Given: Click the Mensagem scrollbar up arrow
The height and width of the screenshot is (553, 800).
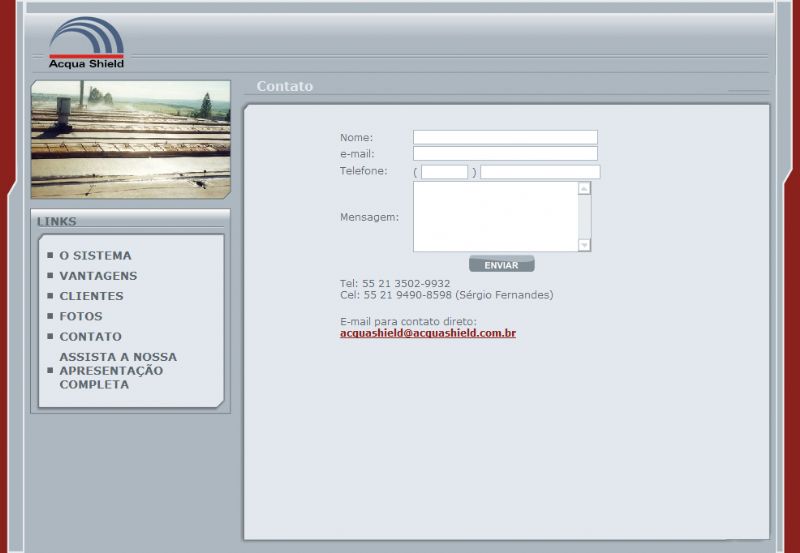Looking at the screenshot, I should tap(584, 189).
